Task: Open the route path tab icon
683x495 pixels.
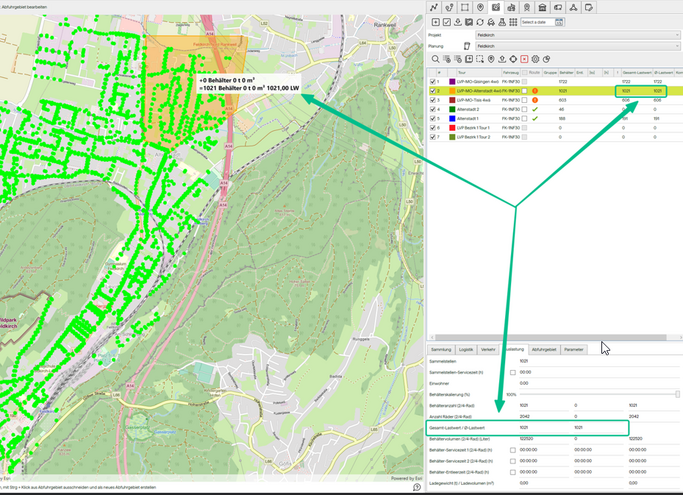Action: (449, 7)
